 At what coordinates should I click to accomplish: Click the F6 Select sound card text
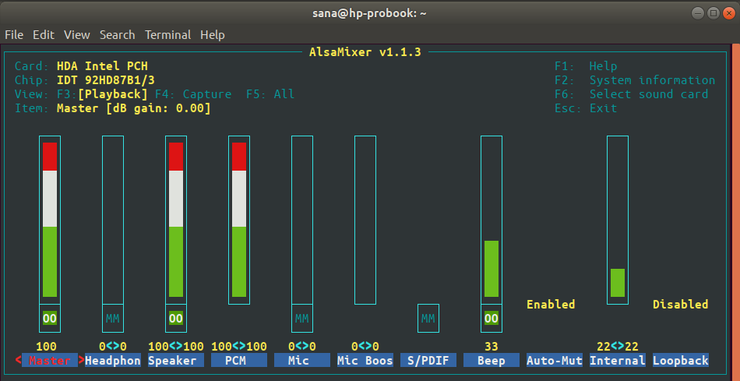(631, 94)
